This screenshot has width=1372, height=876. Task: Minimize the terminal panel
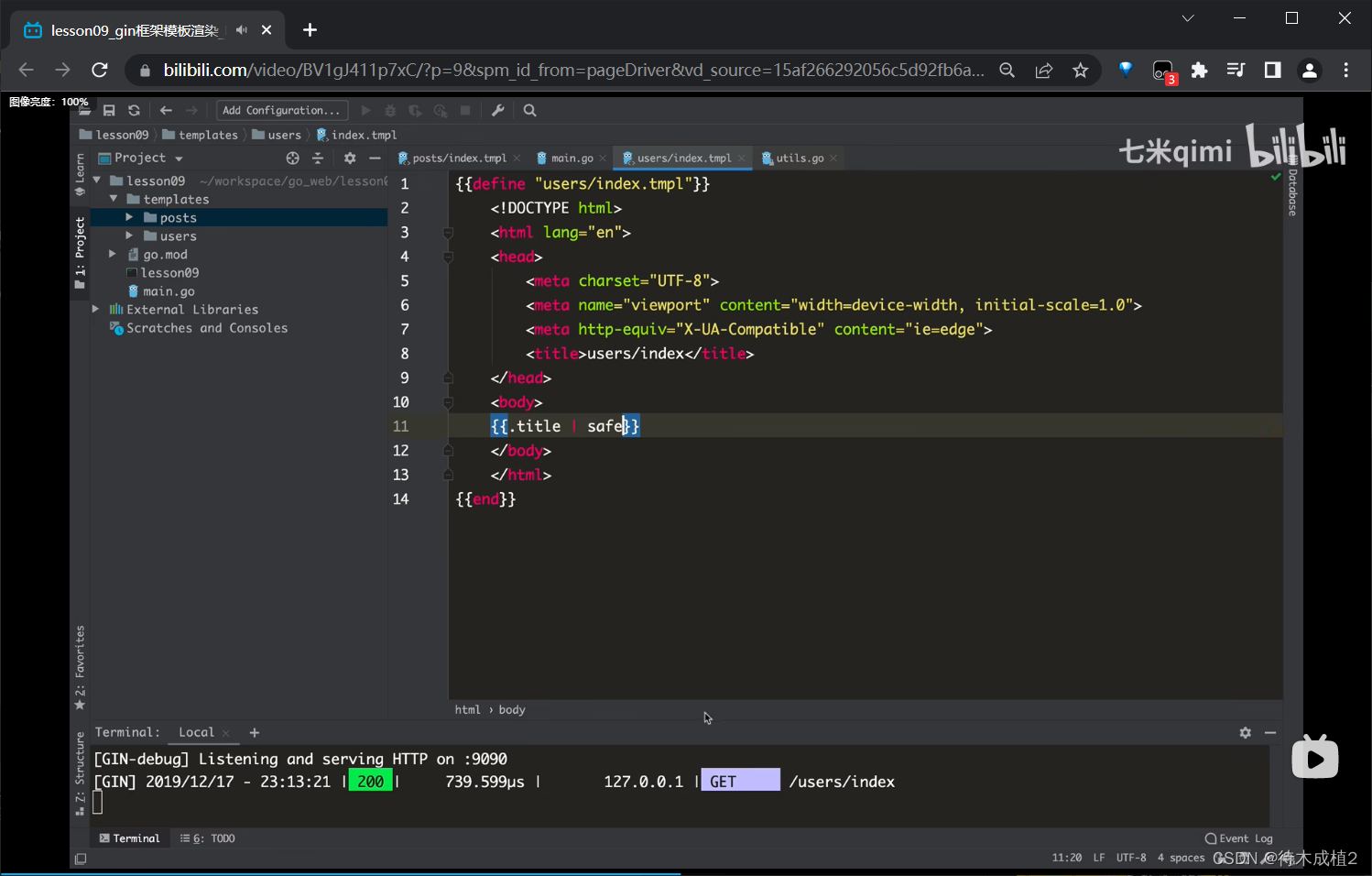pos(1270,733)
